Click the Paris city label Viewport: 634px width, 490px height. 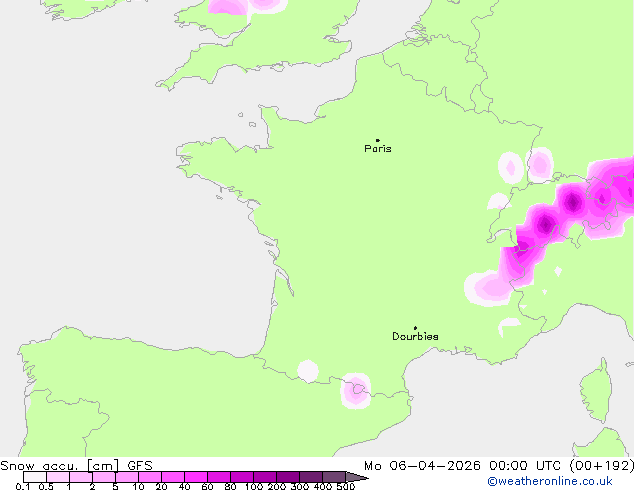coord(378,149)
